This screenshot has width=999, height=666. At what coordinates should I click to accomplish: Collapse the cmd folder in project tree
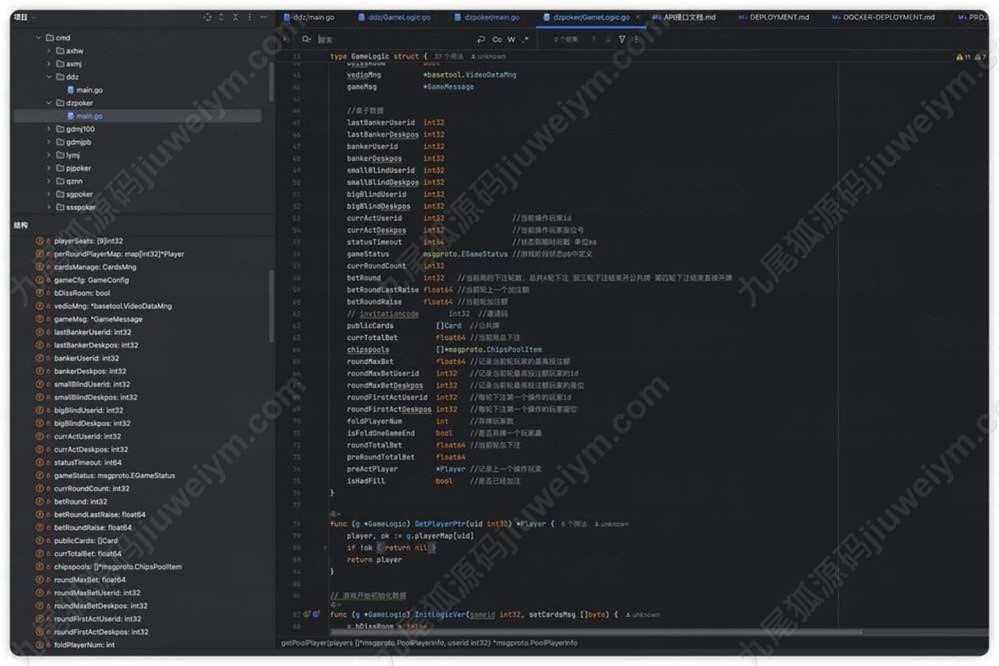[x=38, y=37]
